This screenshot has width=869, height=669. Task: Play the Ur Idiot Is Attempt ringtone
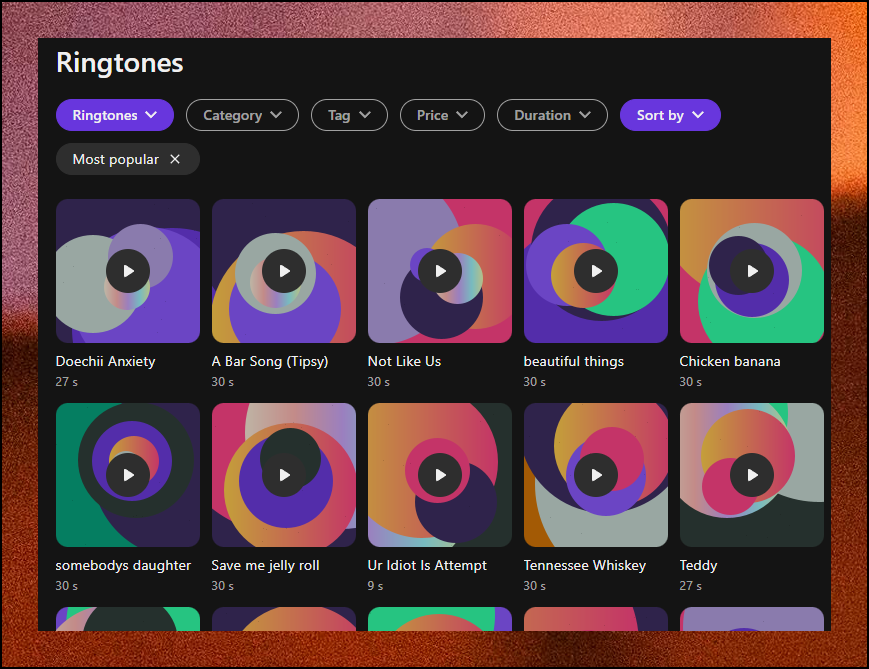click(440, 475)
